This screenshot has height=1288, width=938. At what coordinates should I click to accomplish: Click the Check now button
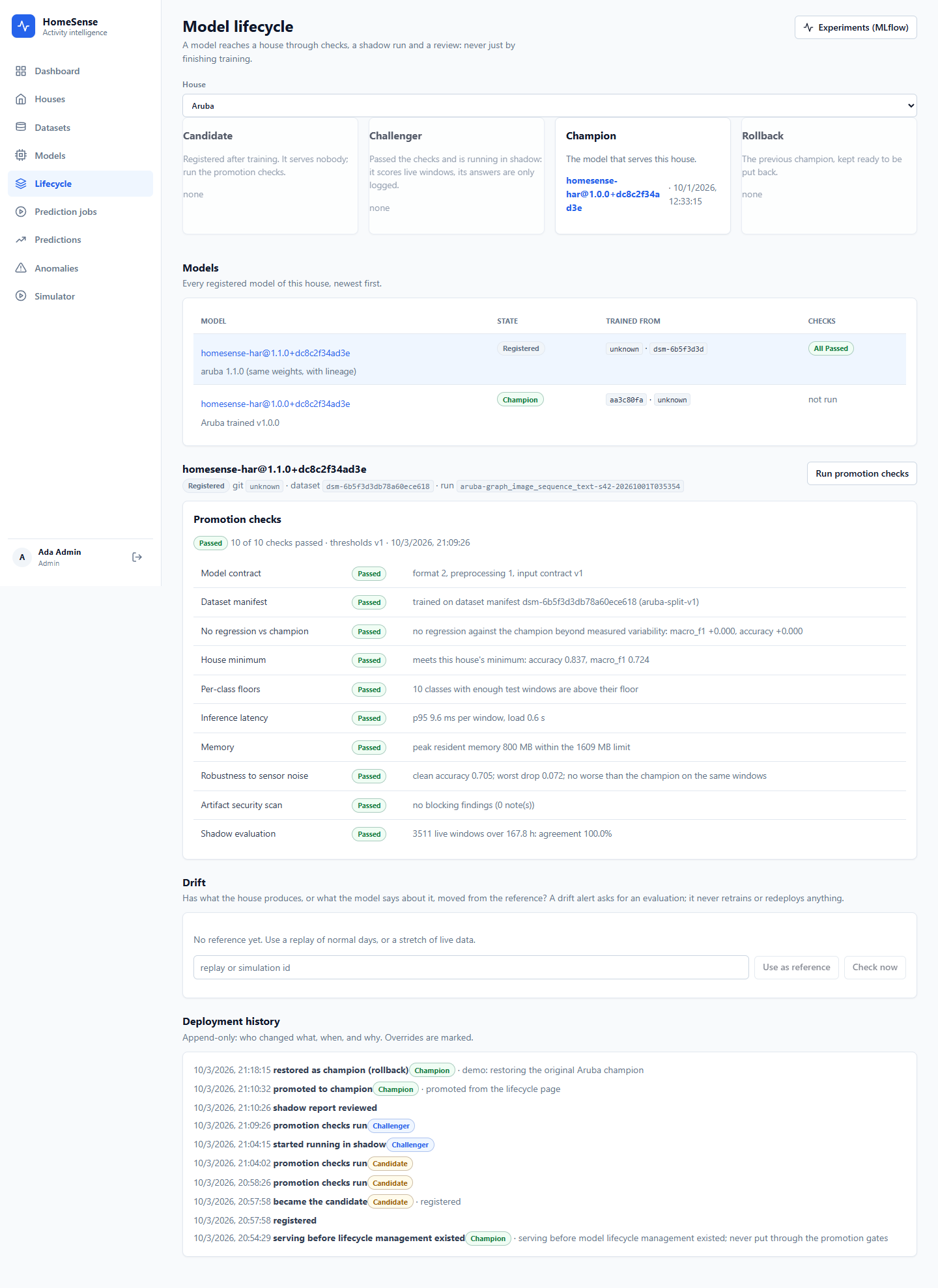pyautogui.click(x=875, y=967)
